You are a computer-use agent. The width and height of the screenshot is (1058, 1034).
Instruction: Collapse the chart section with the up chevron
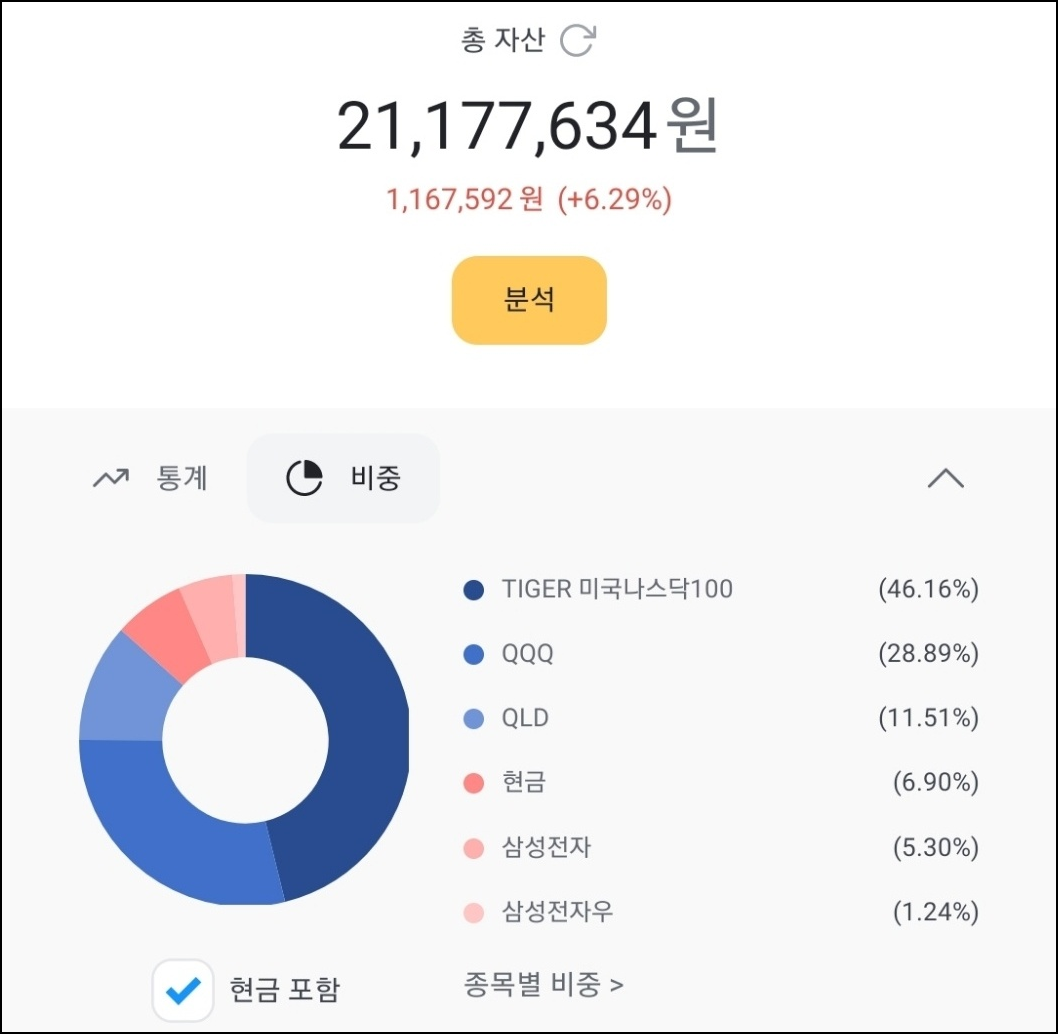click(x=945, y=478)
